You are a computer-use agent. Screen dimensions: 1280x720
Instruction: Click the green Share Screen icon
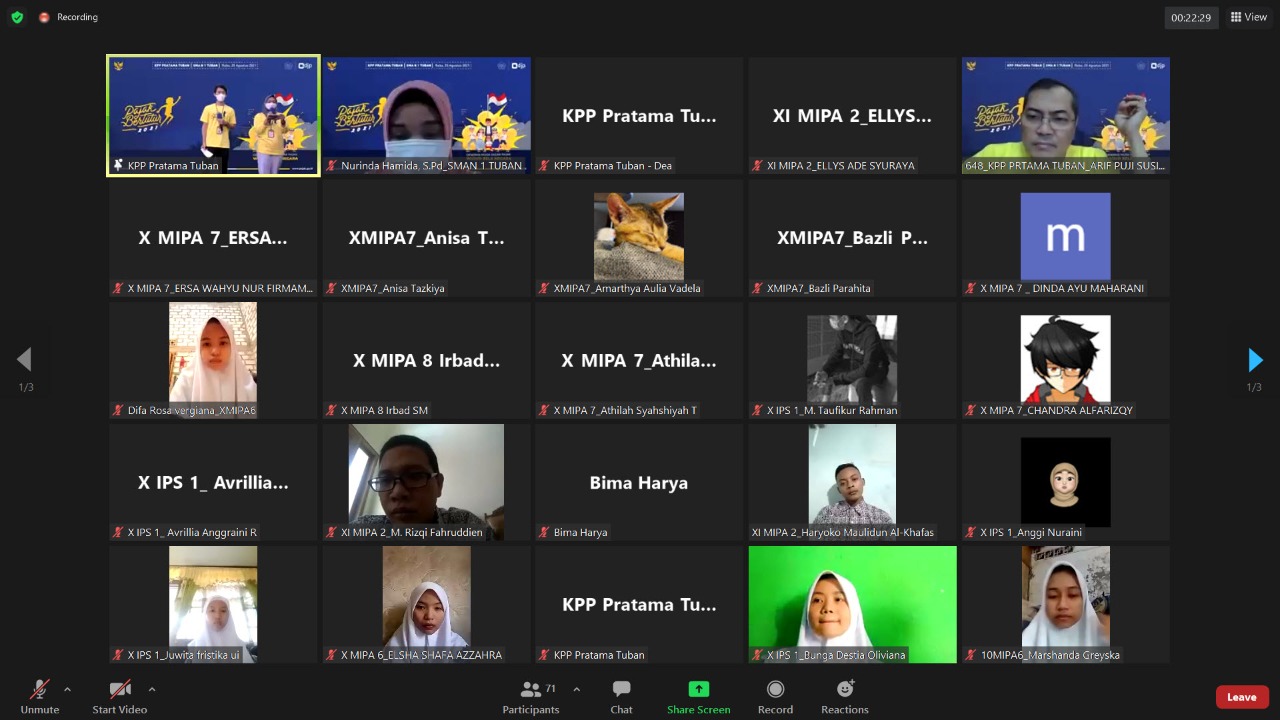(698, 689)
